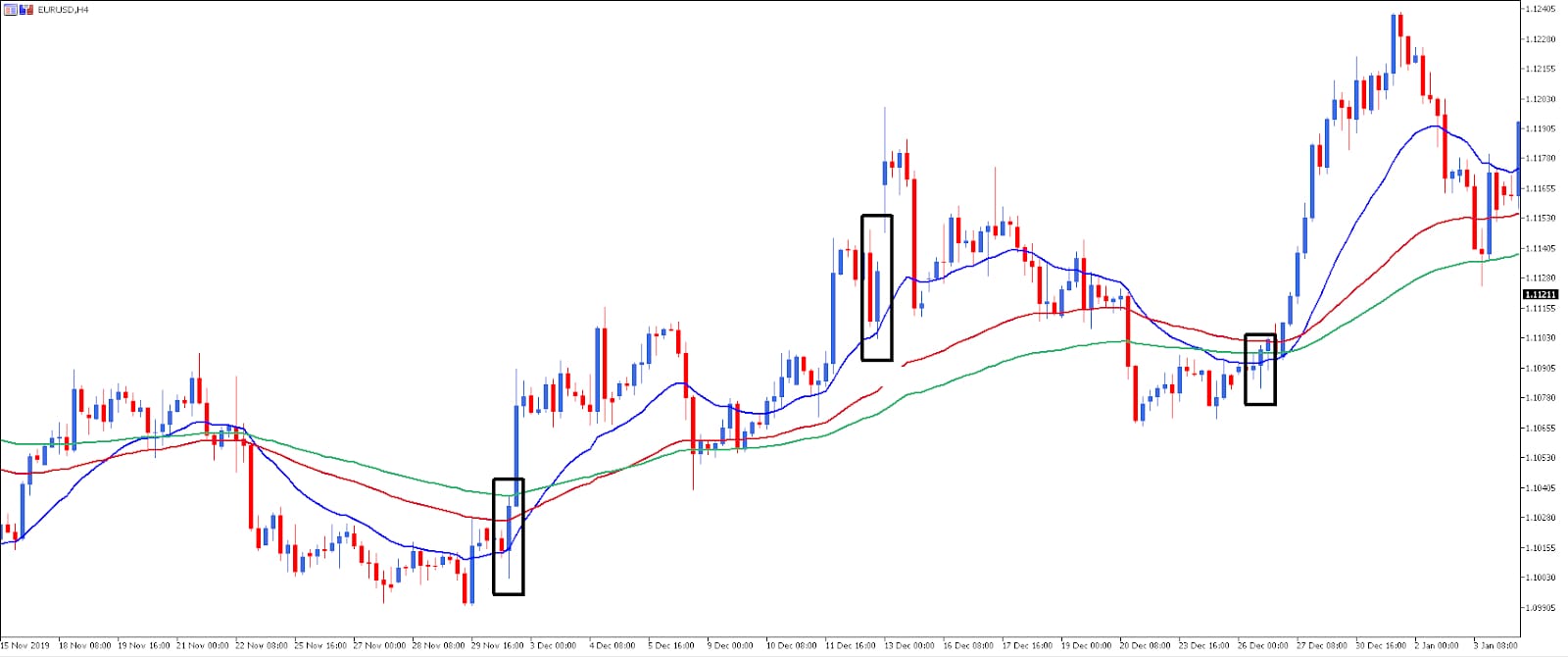Click the 26 Dec 00:00 time axis label
Screen dimensions: 1568x657
[1264, 645]
